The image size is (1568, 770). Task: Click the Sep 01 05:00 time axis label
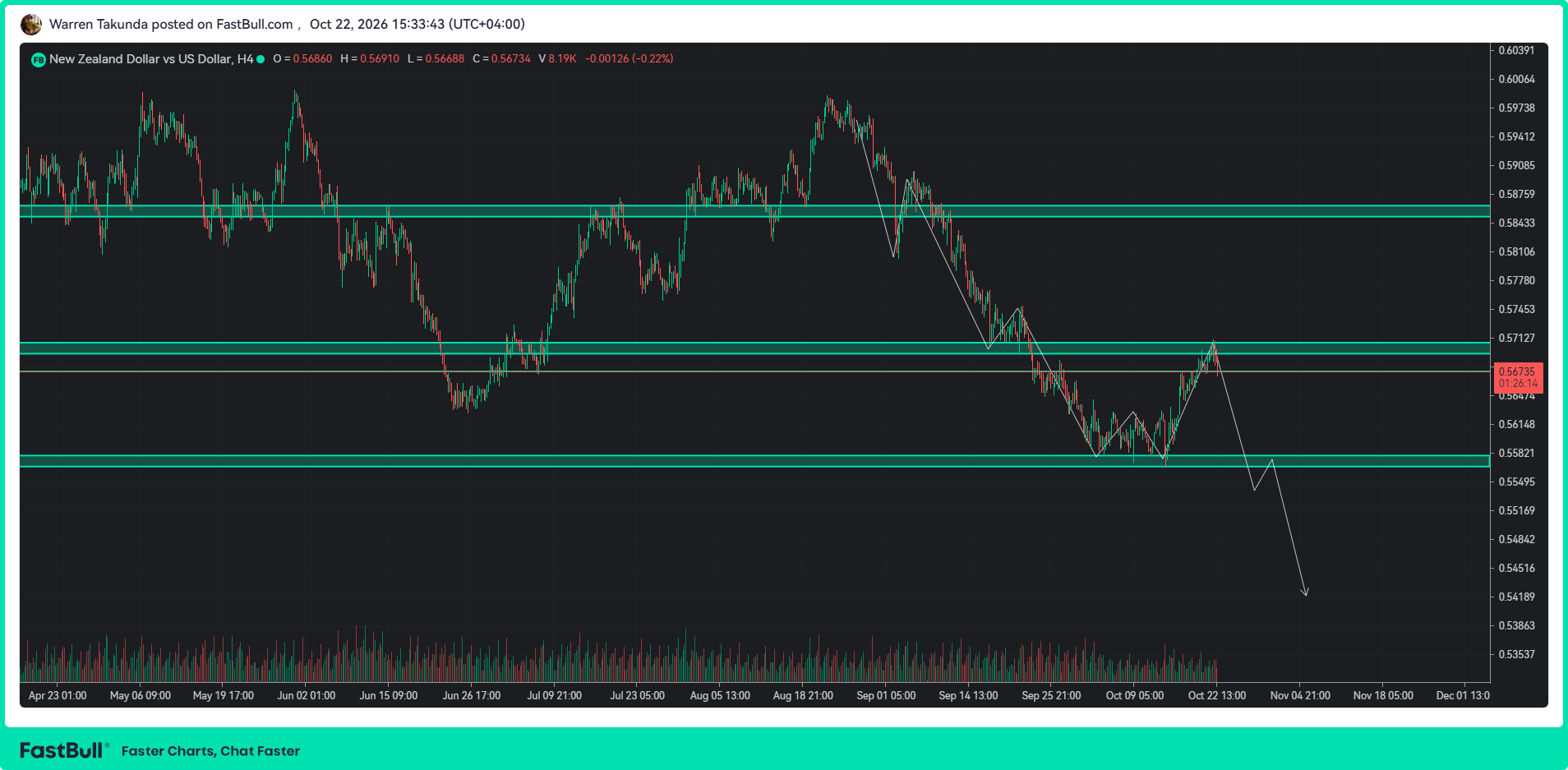pos(886,695)
